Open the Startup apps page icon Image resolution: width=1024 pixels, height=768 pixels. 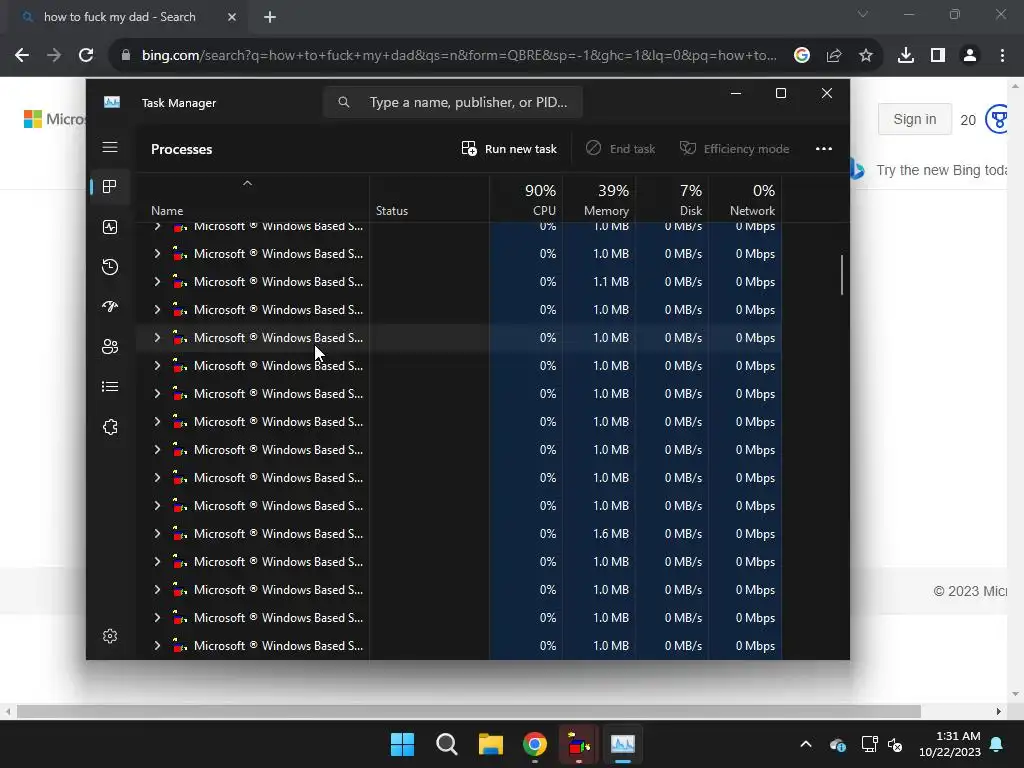pos(110,306)
